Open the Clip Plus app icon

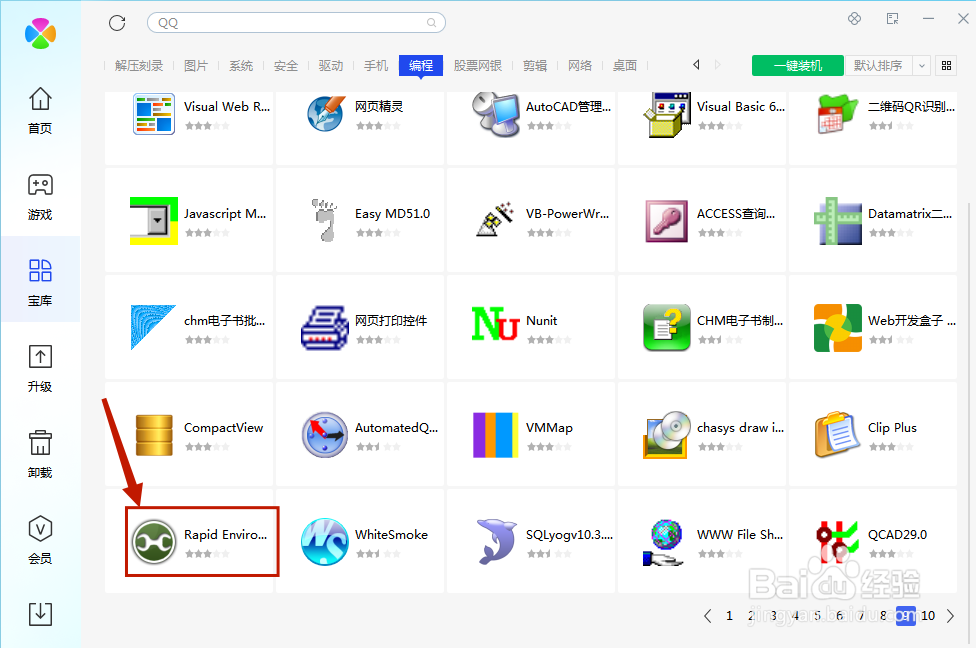tap(838, 435)
